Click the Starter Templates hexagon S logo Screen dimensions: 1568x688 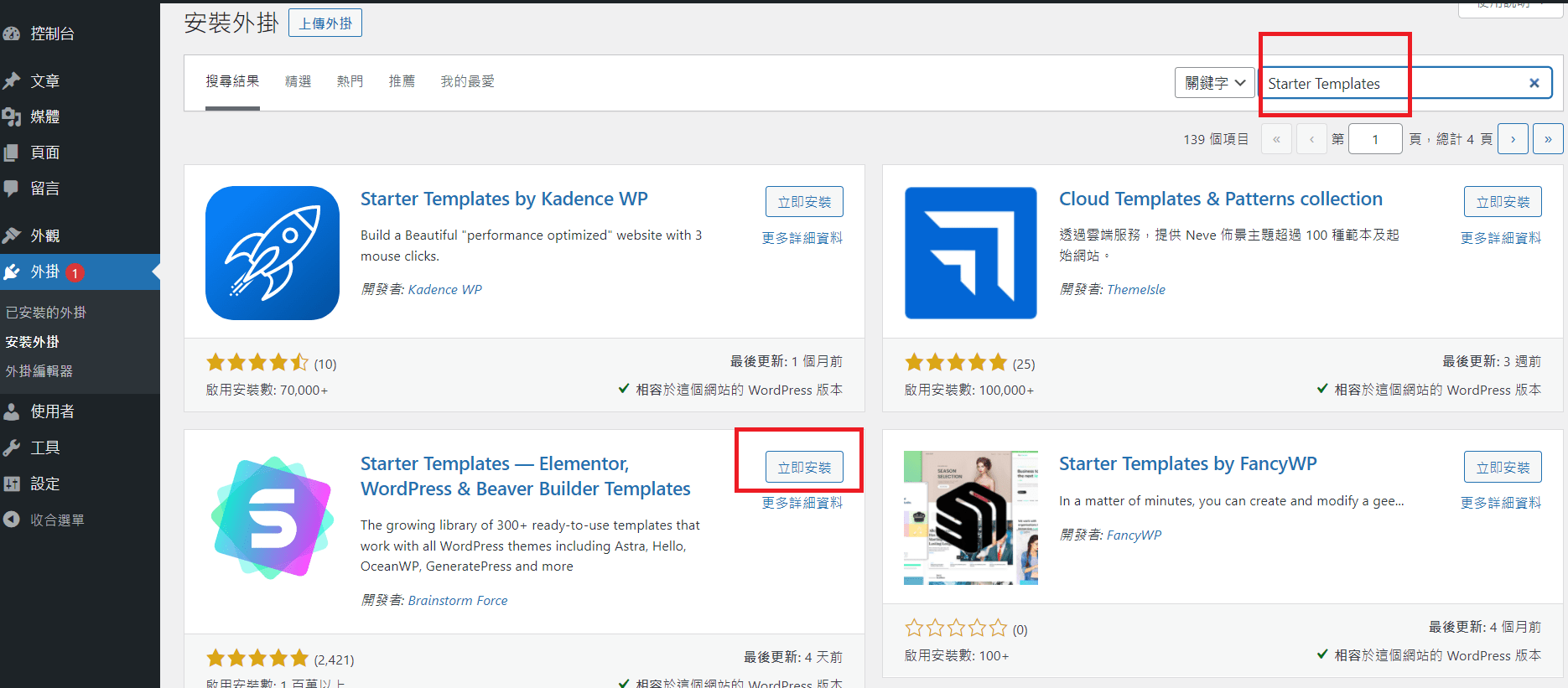273,518
